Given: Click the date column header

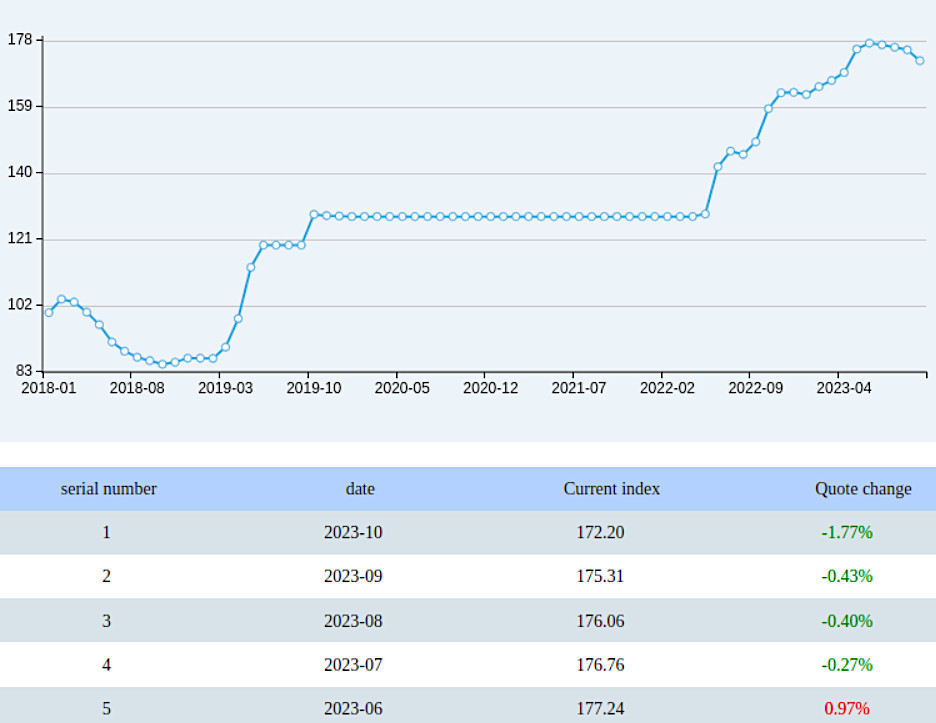Looking at the screenshot, I should click(x=360, y=489).
